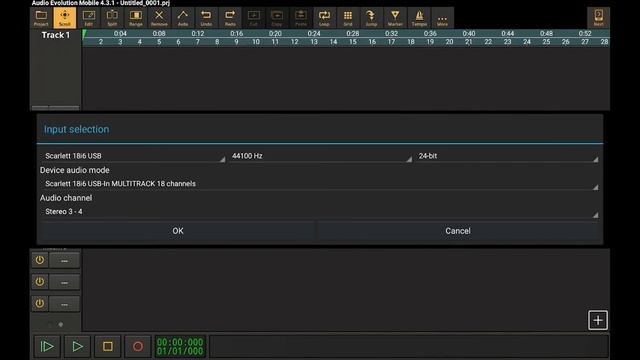Select the Scroll mode tool
The image size is (640, 360).
64,18
